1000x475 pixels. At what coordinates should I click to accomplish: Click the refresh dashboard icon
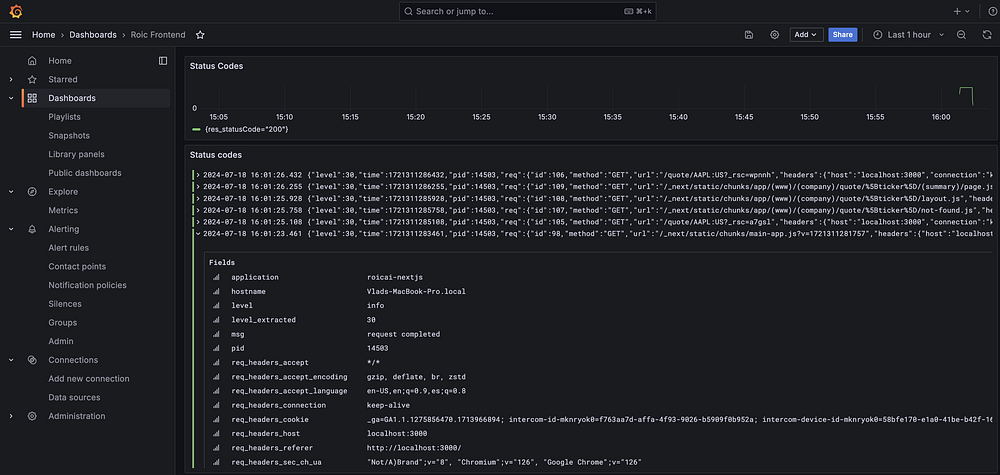point(986,35)
